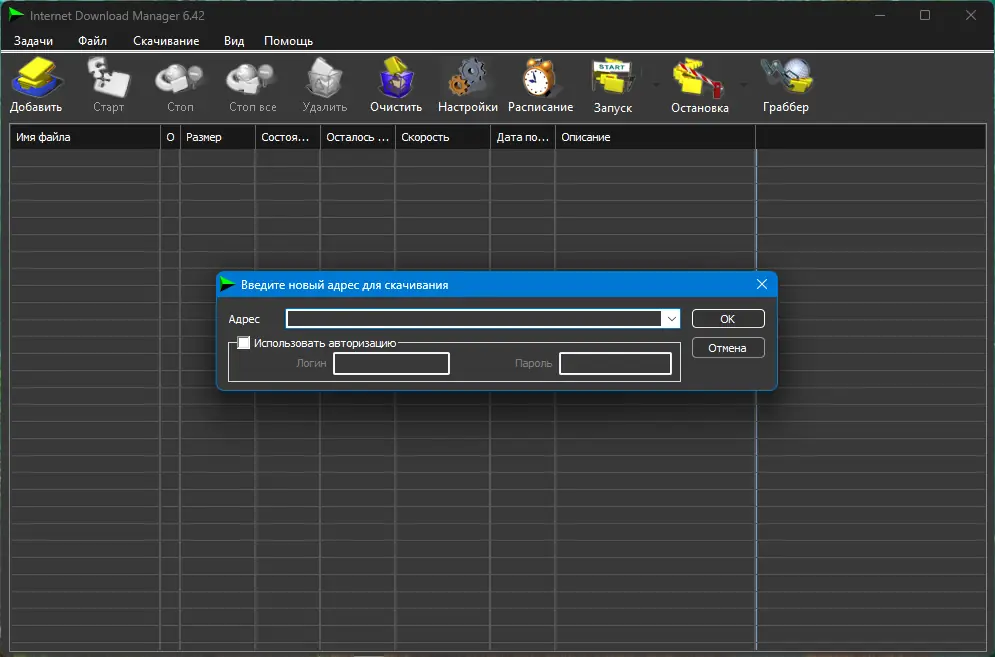Click the Стоп все icon
Viewport: 995px width, 657px height.
click(251, 79)
